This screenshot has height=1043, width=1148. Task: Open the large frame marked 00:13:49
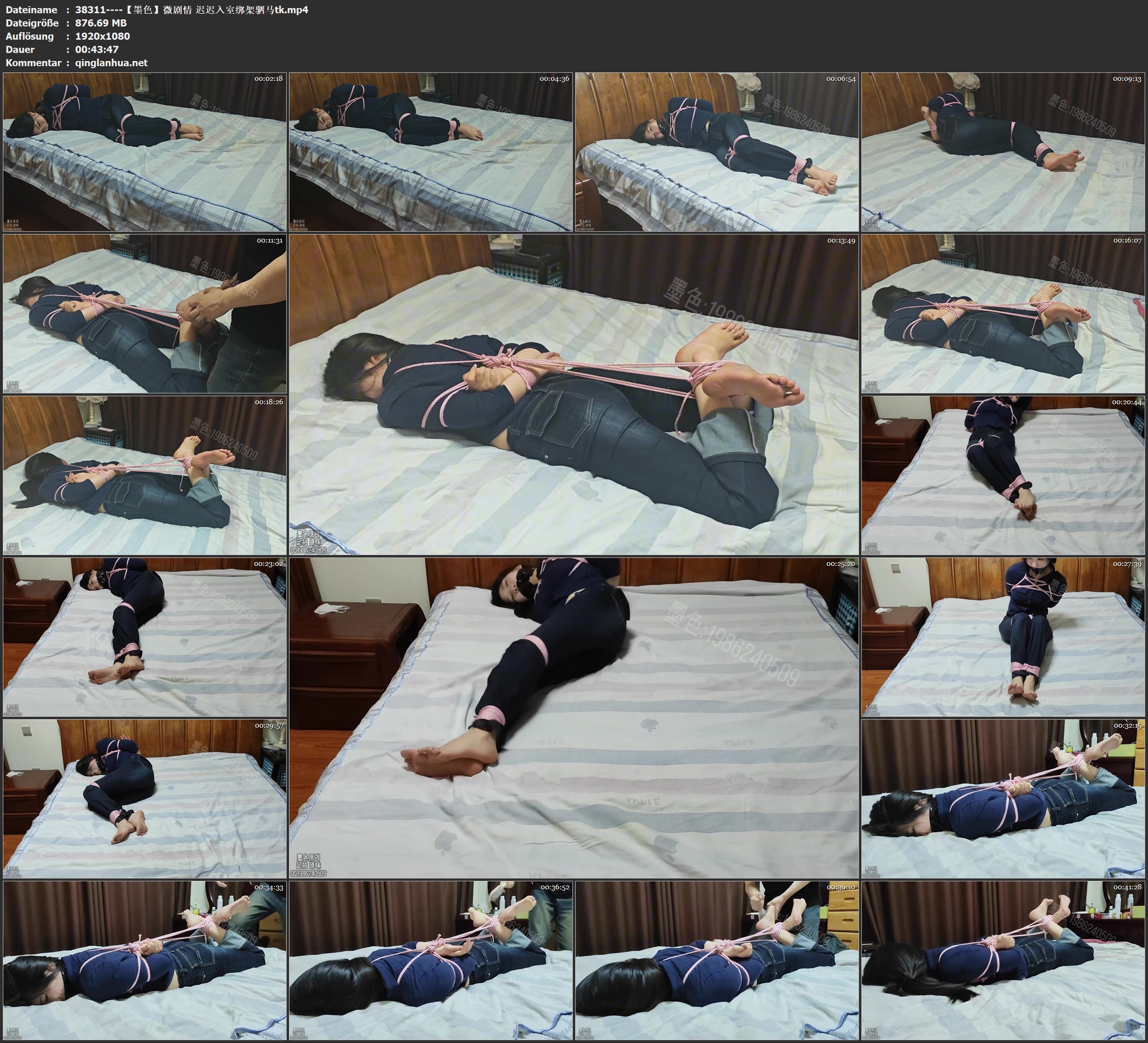573,394
